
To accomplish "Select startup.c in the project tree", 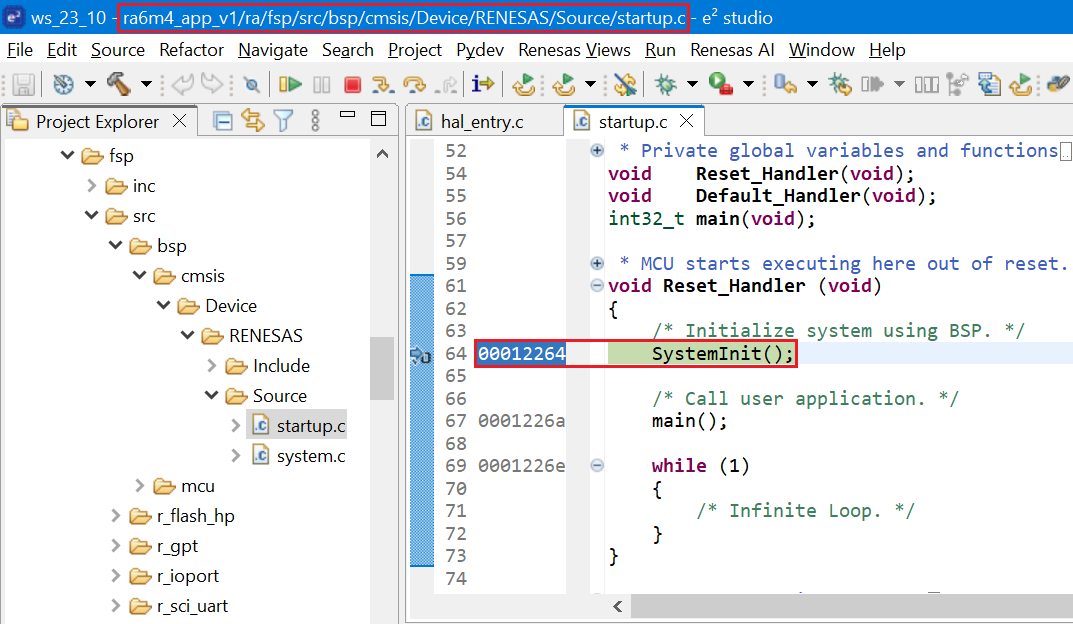I will (311, 426).
